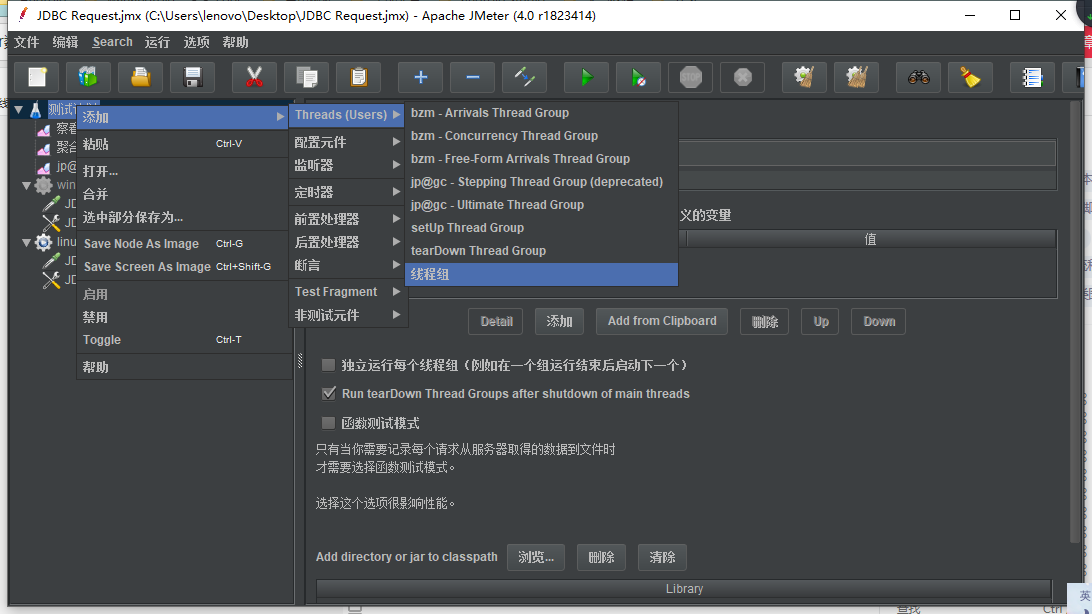This screenshot has height=614, width=1092.
Task: Click 清除 classpath clear button
Action: pos(662,557)
